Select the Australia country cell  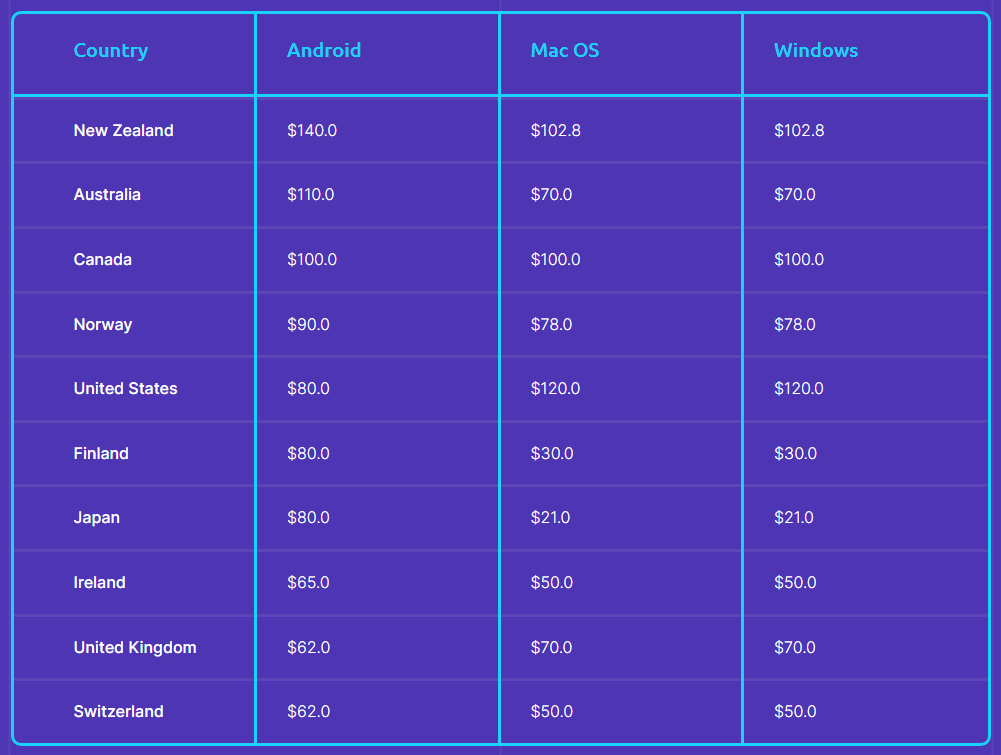coord(107,195)
